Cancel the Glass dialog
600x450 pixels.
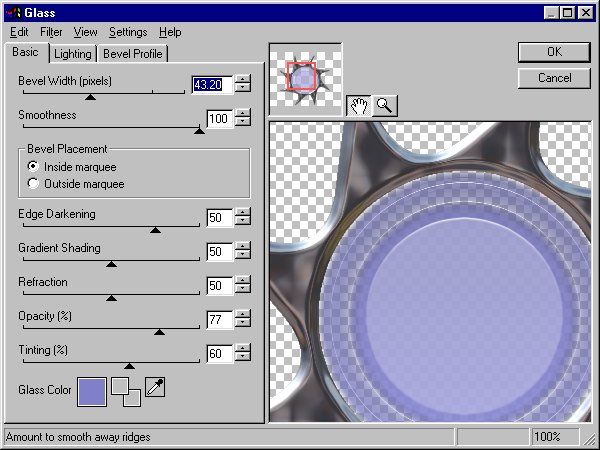(554, 77)
